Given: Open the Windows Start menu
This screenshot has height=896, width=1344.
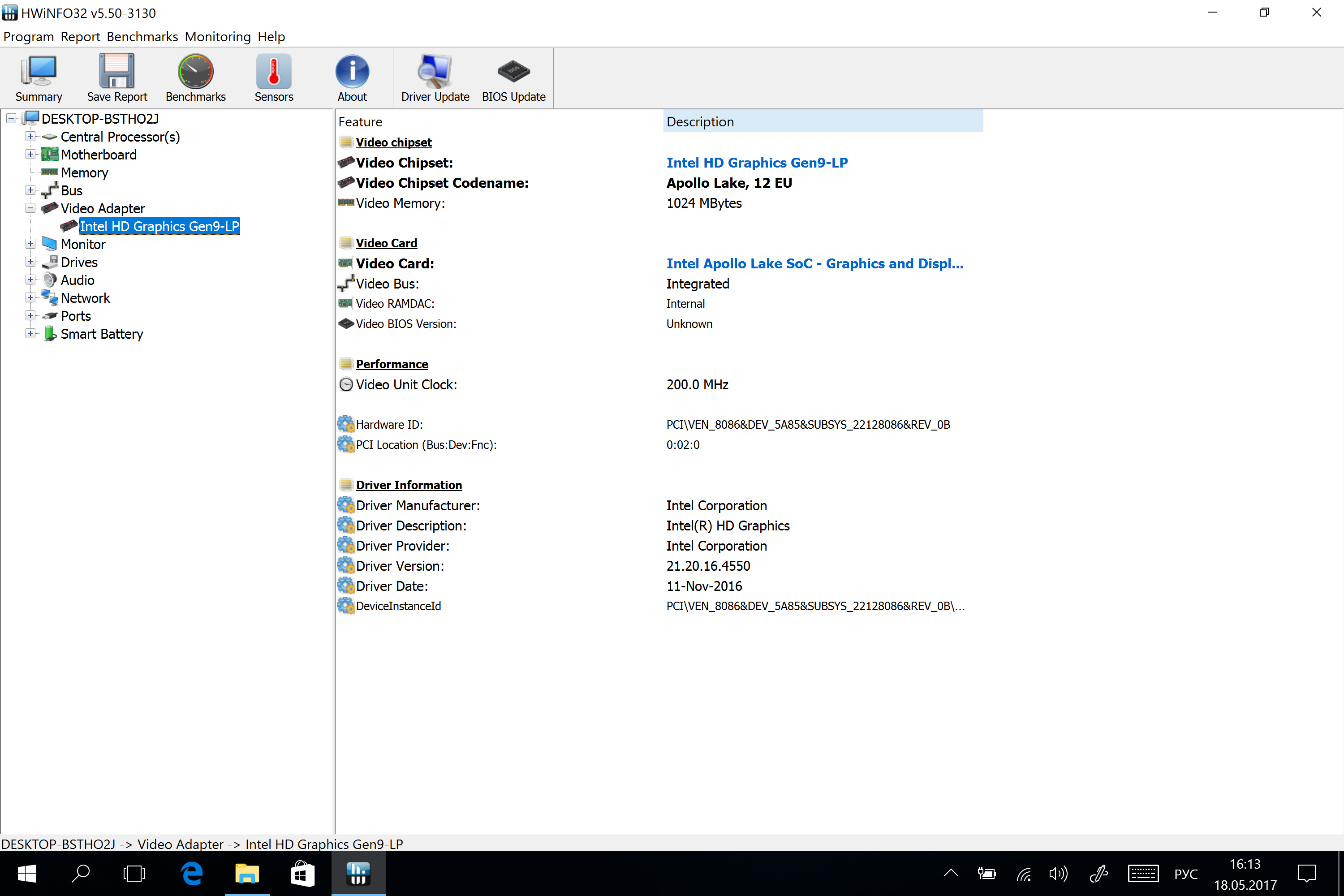Looking at the screenshot, I should point(26,874).
